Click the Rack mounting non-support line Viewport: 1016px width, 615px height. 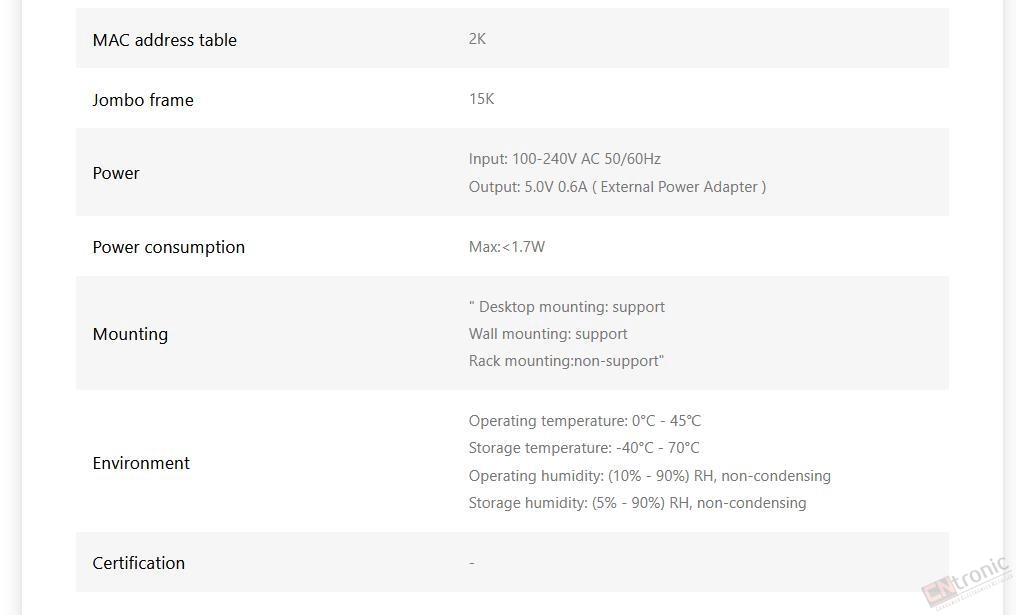[566, 361]
